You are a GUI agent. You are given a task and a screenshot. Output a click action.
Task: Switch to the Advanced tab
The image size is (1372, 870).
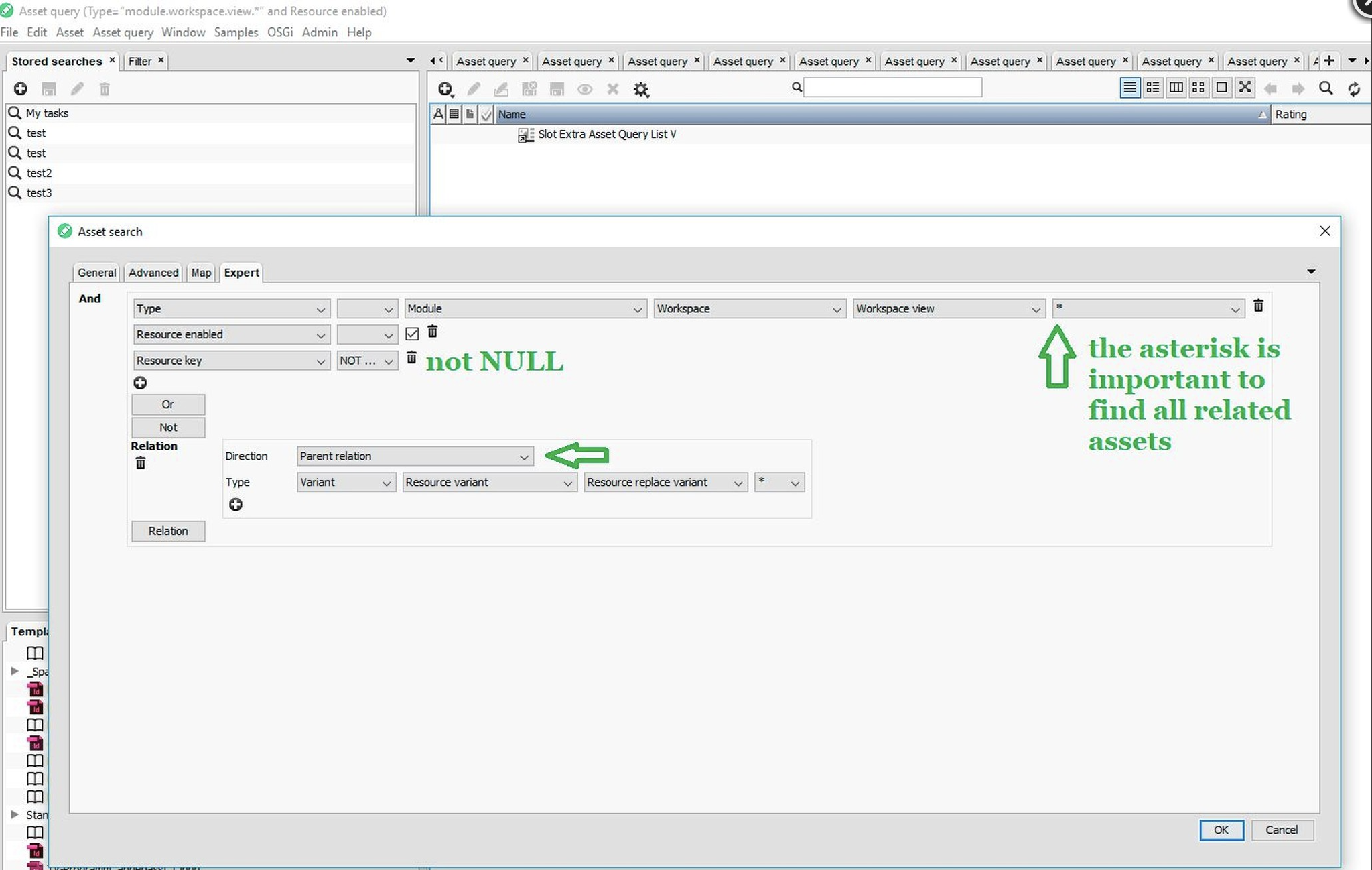tap(153, 273)
